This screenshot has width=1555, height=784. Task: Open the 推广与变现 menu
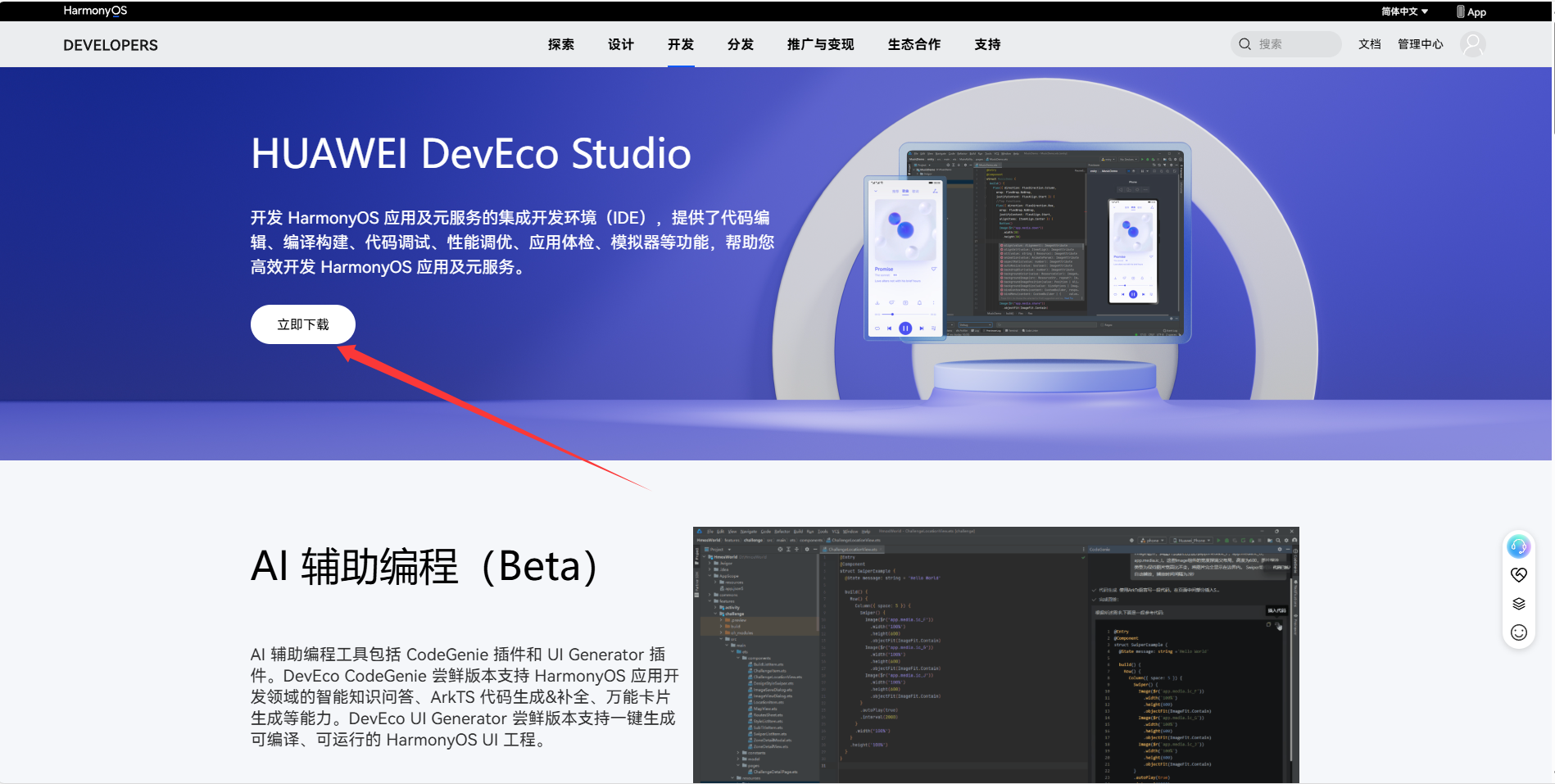click(821, 44)
